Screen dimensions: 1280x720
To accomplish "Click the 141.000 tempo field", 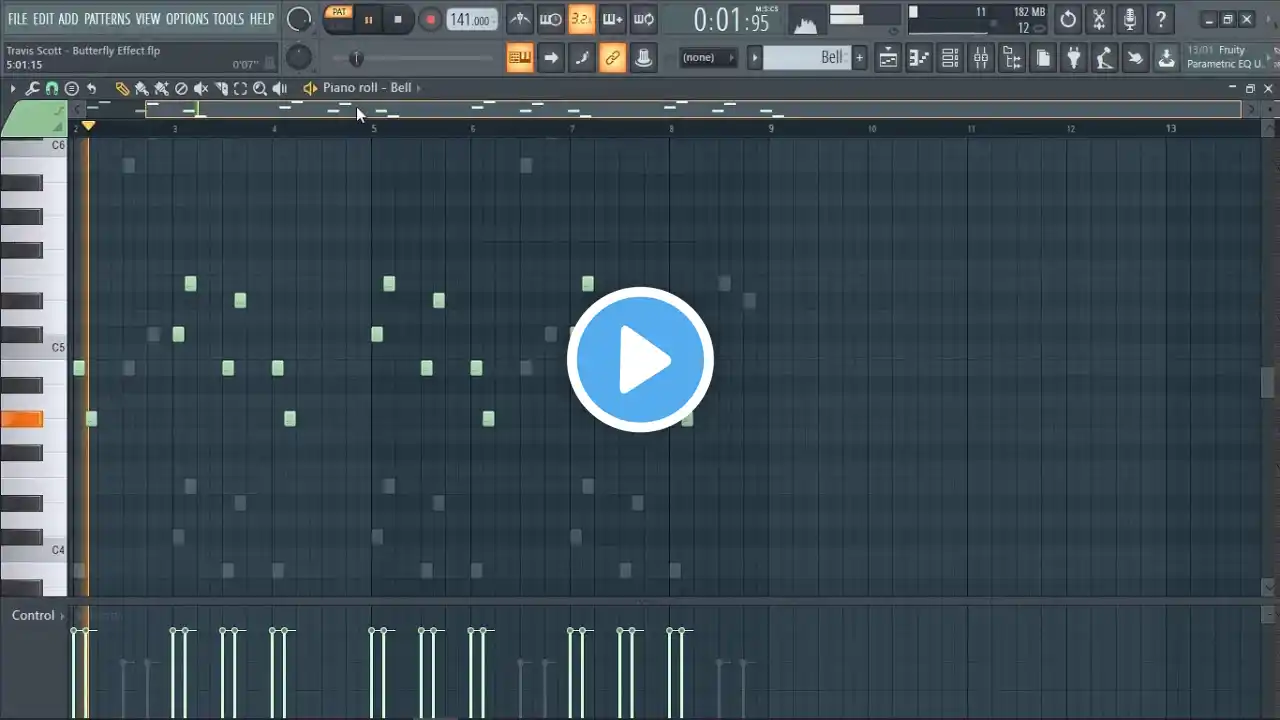I will 470,20.
